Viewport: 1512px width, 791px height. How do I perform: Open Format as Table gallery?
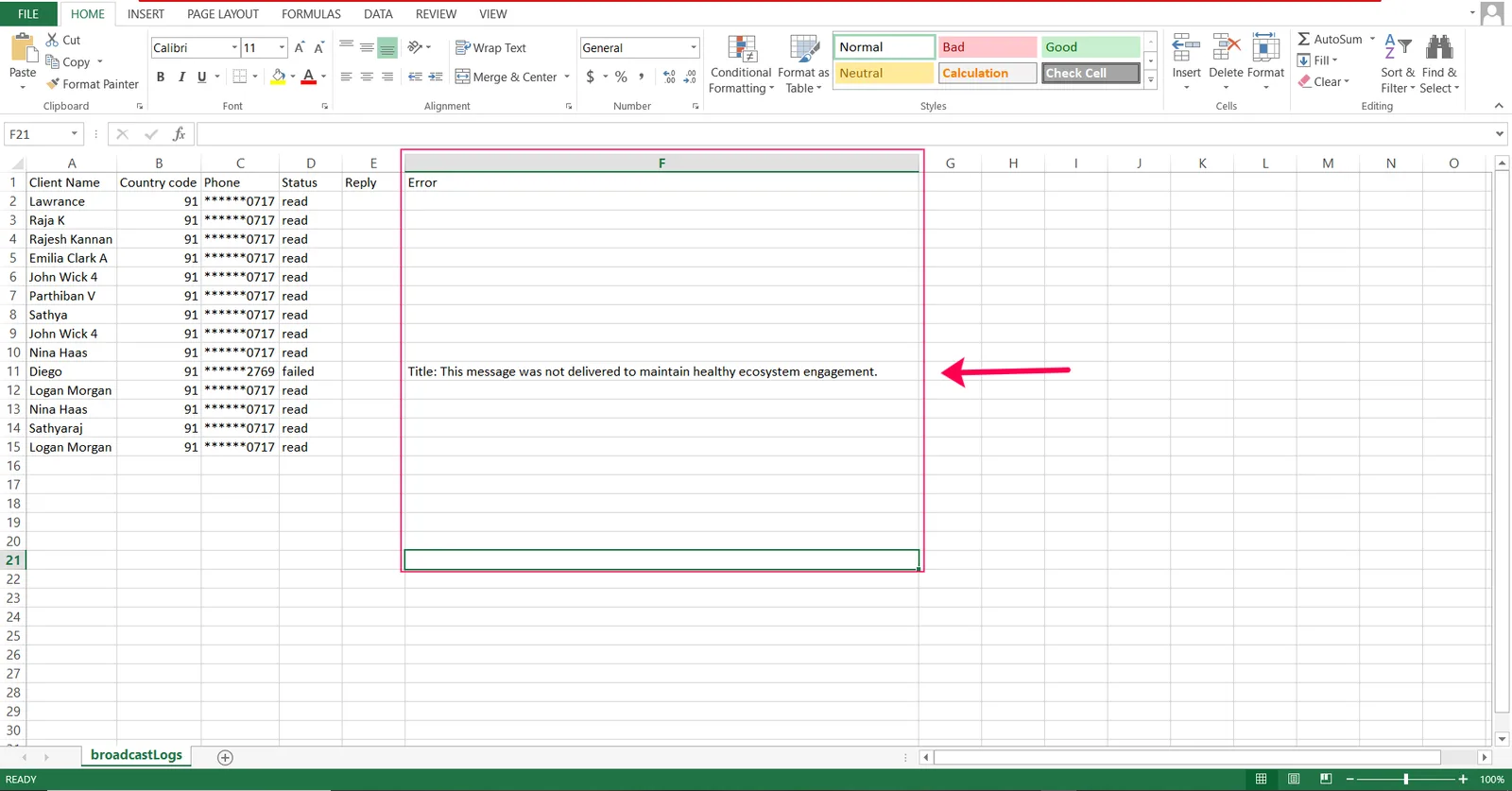tap(803, 64)
